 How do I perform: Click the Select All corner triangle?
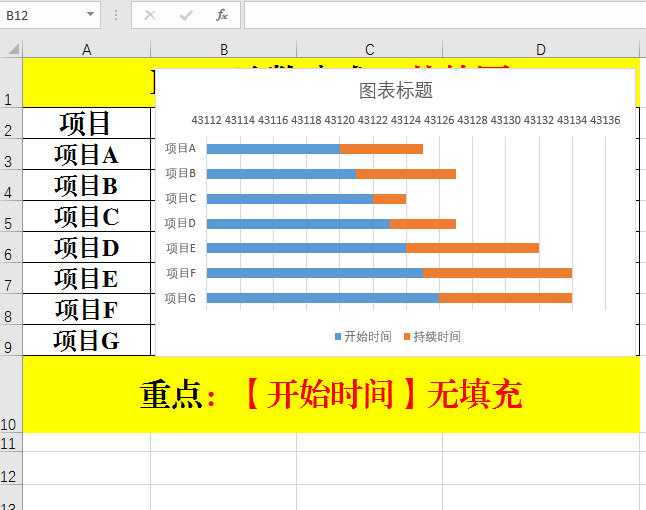[x=11, y=49]
